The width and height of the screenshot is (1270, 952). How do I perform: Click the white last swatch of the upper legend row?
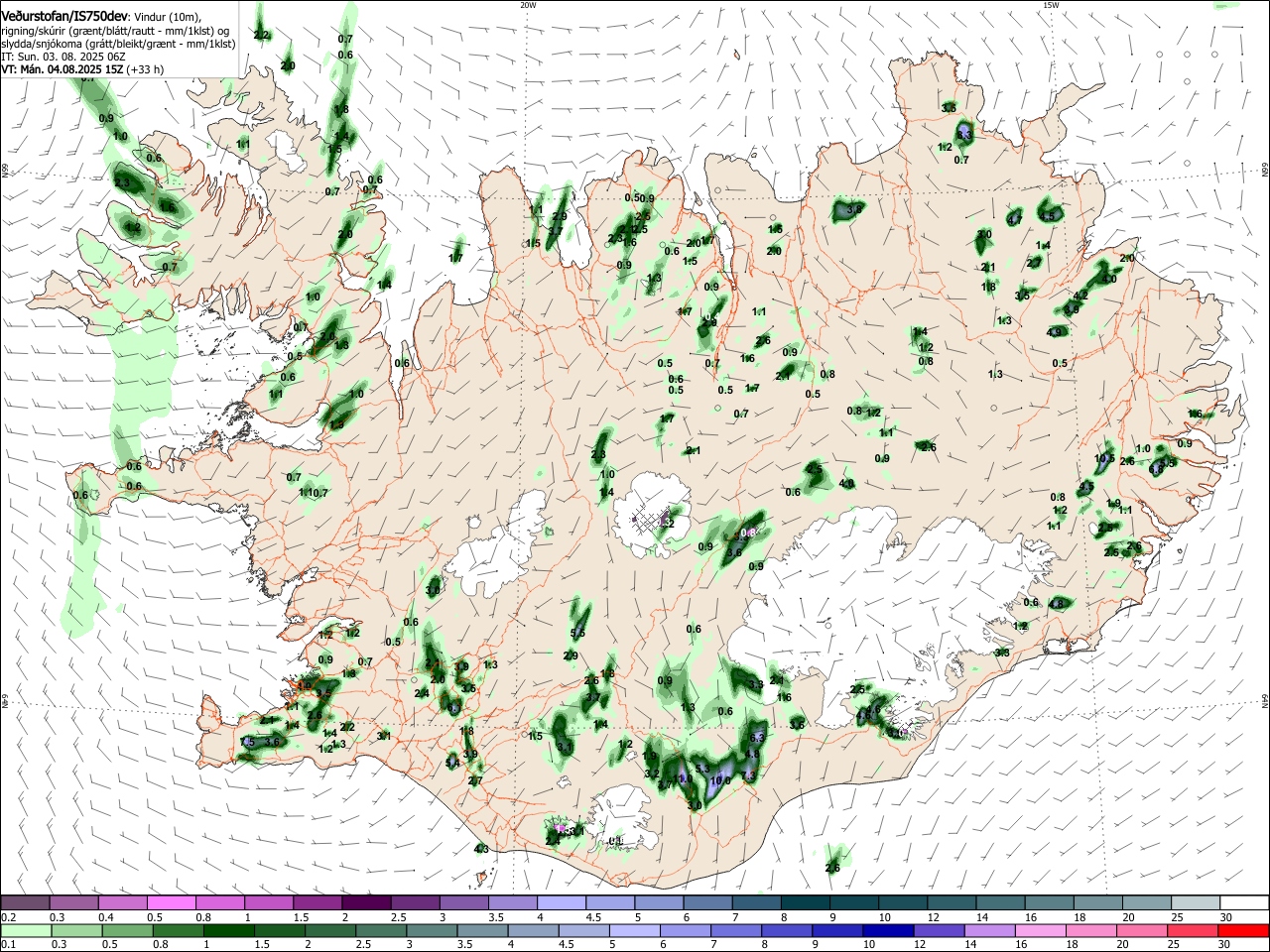click(x=1244, y=902)
